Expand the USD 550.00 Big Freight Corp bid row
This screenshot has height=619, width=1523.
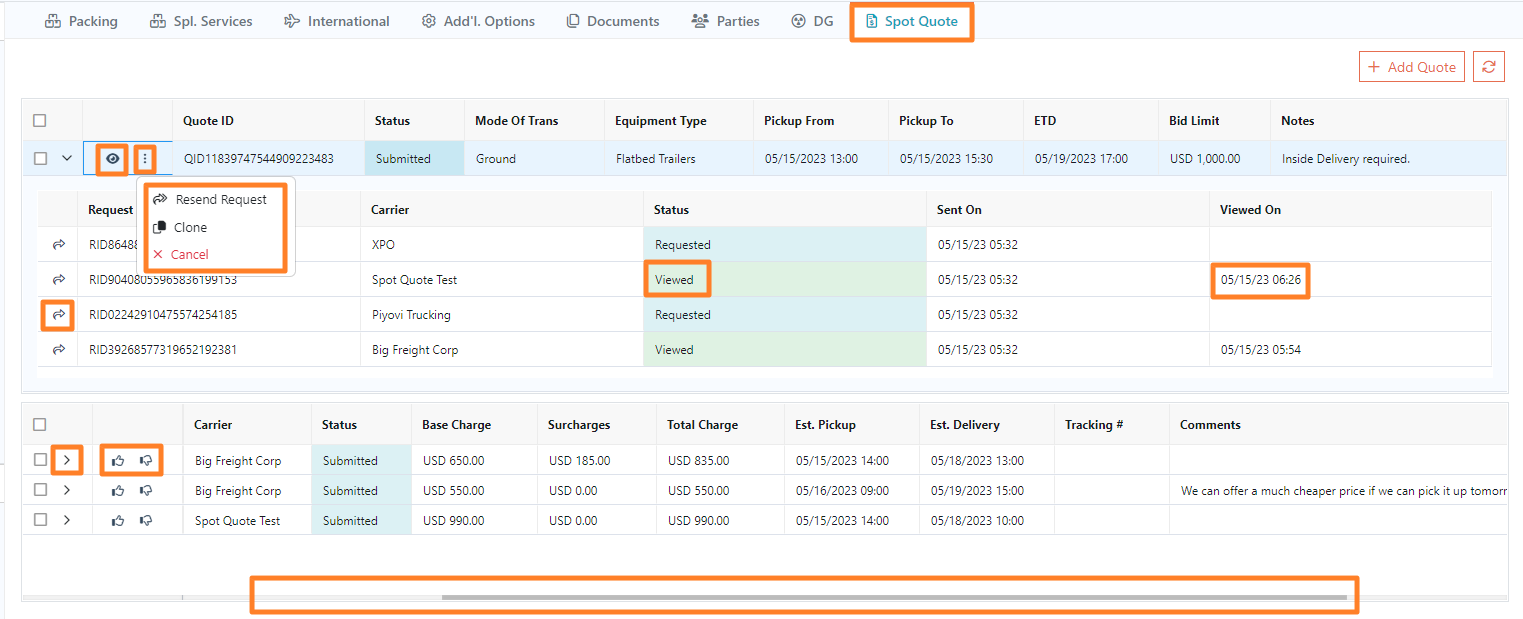point(67,491)
